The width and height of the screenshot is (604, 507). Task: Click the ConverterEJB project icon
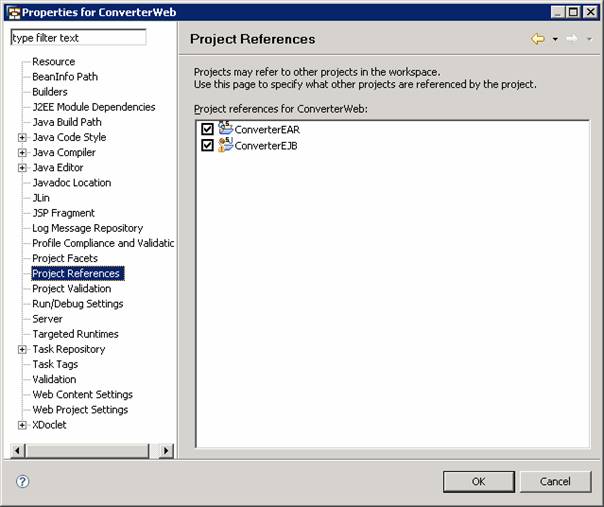(x=225, y=145)
